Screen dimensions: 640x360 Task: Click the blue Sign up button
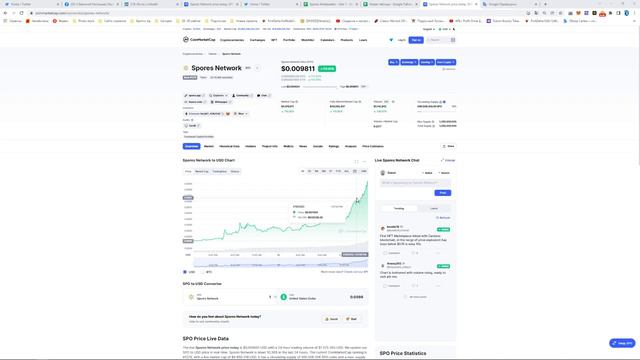click(x=416, y=40)
